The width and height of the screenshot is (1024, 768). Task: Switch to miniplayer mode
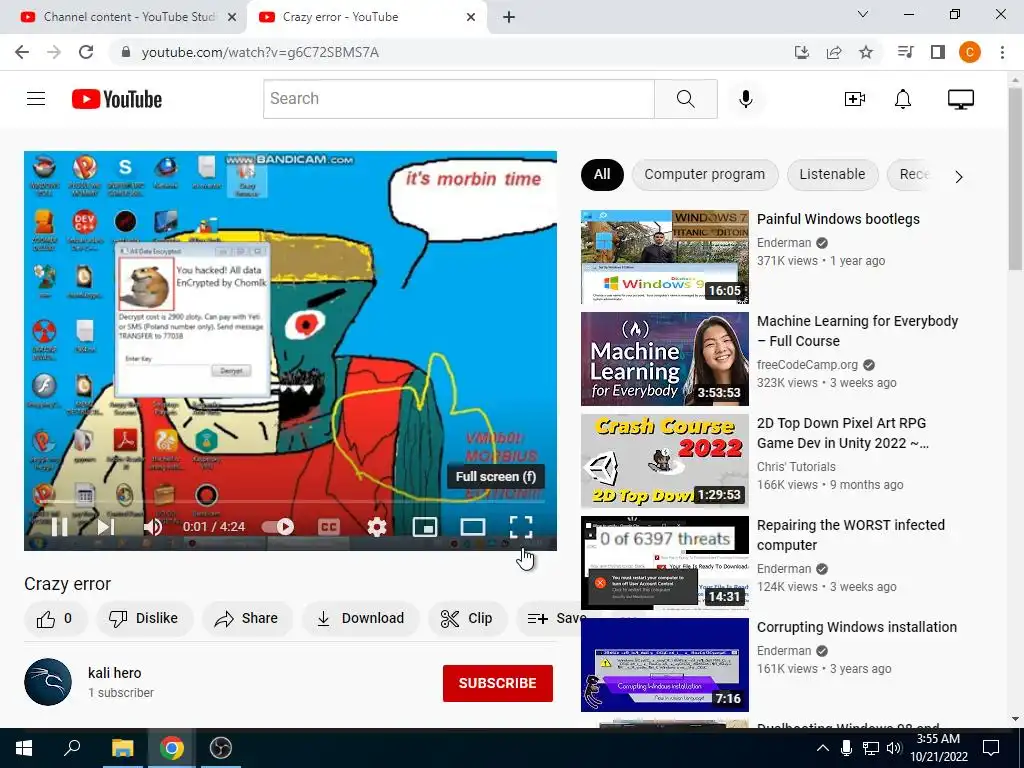[x=424, y=526]
